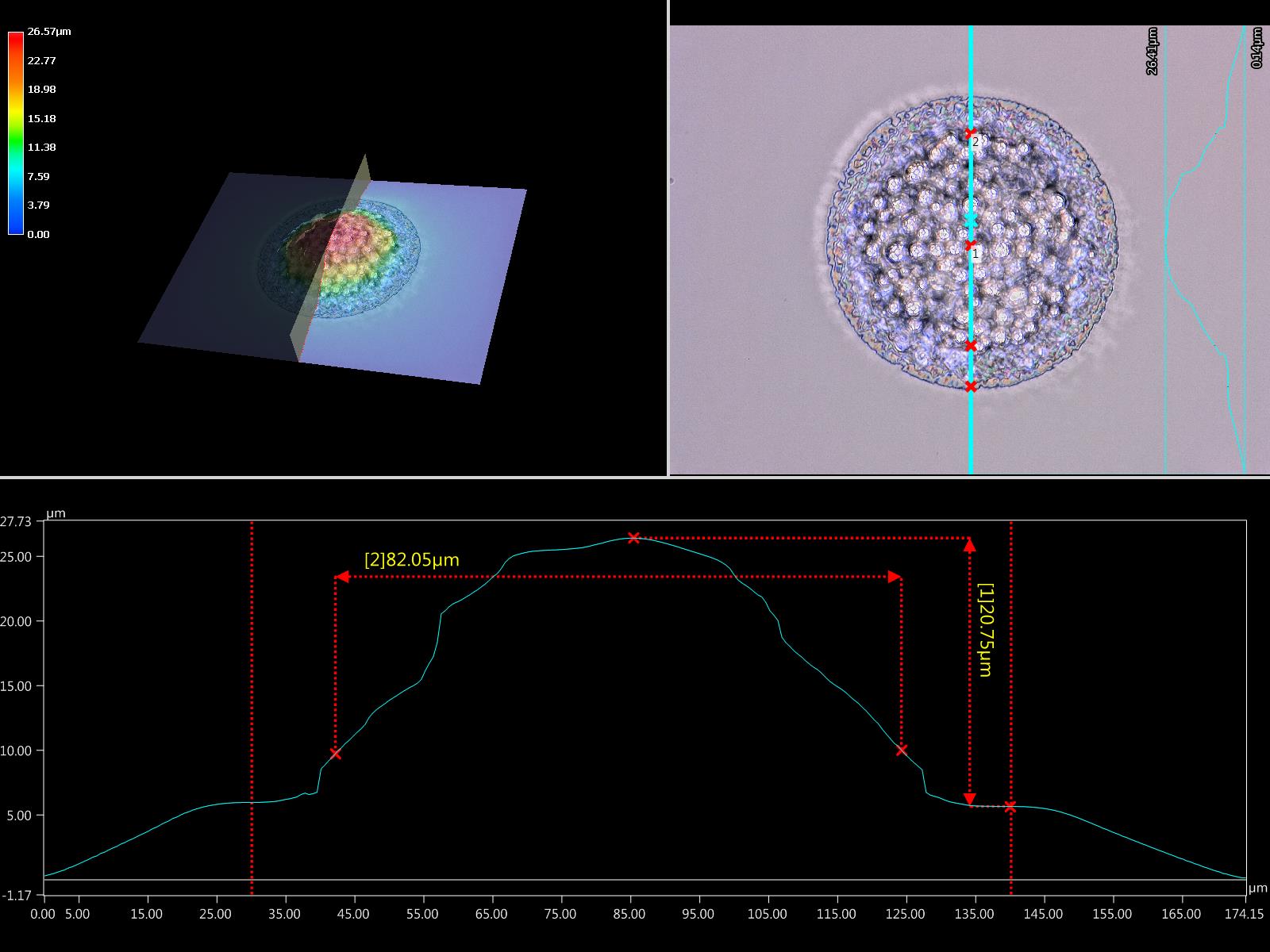The width and height of the screenshot is (1270, 952).
Task: Click measurement label 2 on microscope image
Action: click(976, 143)
